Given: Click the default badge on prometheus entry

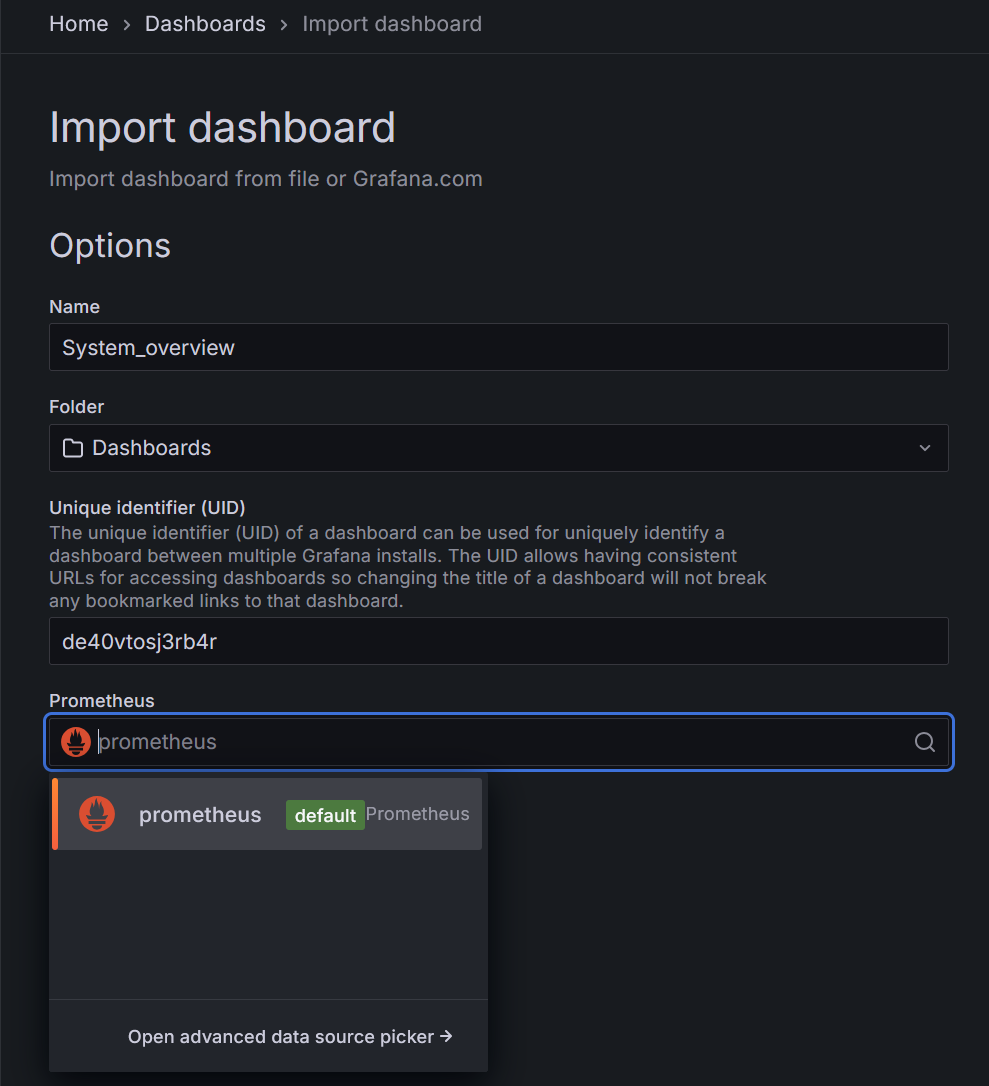Looking at the screenshot, I should coord(325,814).
